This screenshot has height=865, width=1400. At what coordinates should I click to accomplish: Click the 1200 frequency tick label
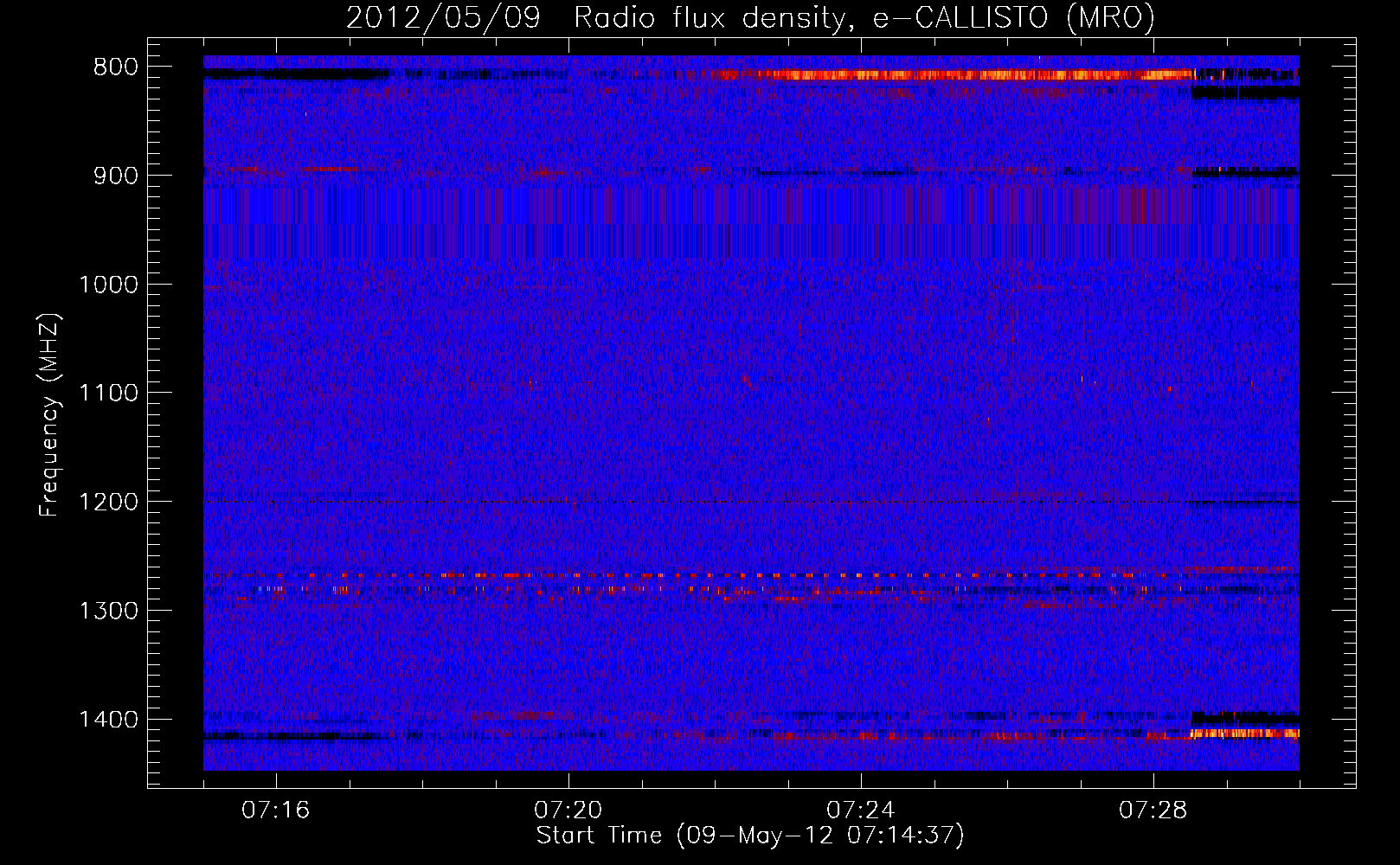(108, 503)
